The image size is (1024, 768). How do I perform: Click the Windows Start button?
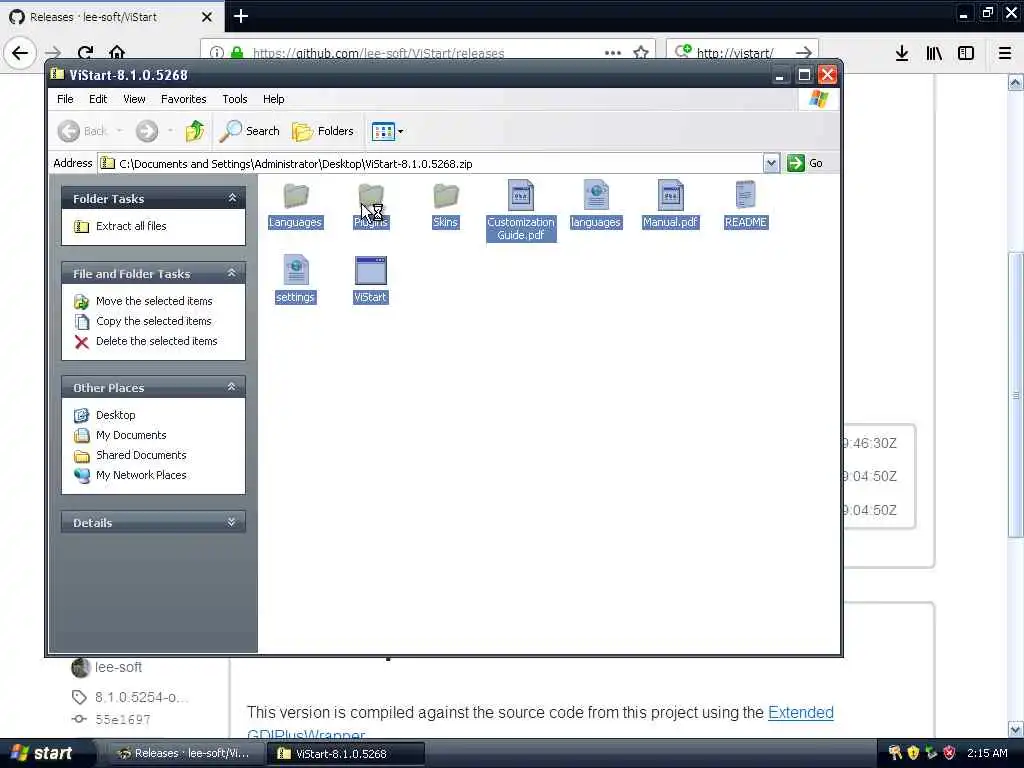42,753
